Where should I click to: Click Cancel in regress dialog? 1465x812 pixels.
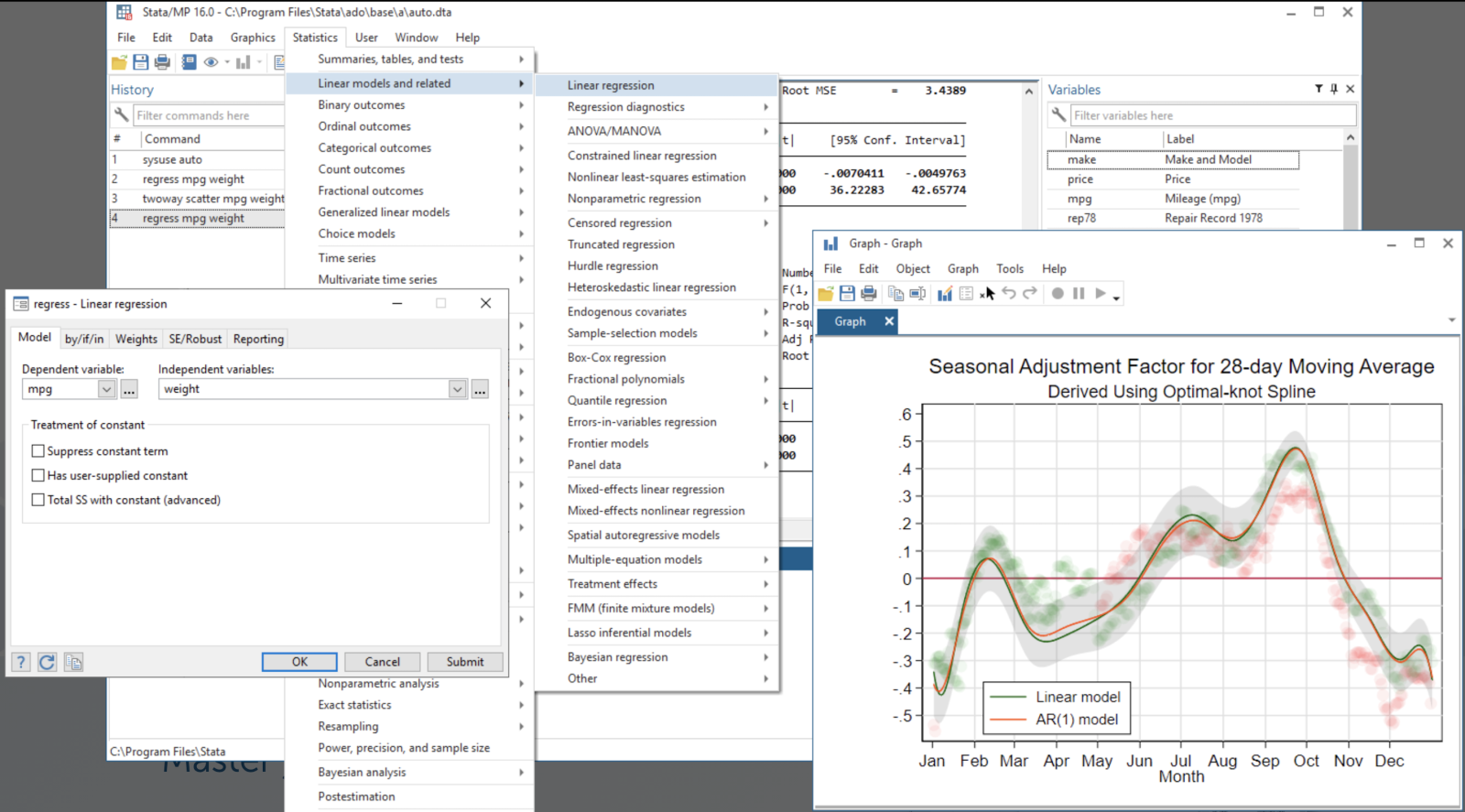[383, 662]
